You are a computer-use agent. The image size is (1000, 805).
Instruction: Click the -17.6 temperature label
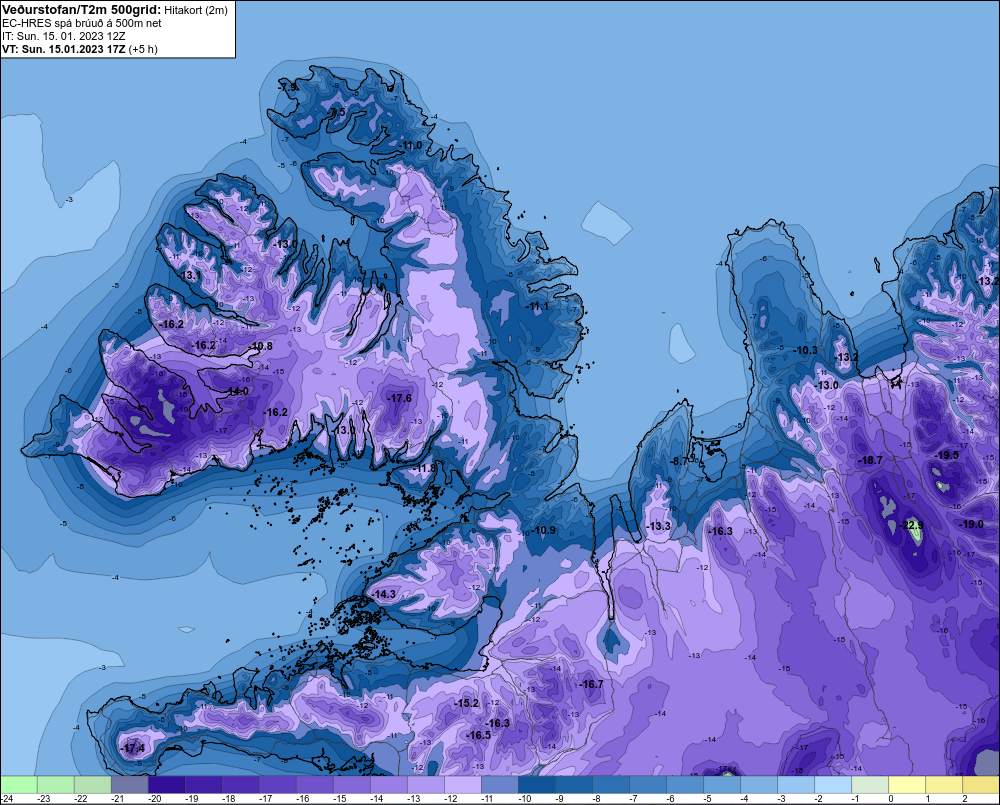(x=399, y=397)
